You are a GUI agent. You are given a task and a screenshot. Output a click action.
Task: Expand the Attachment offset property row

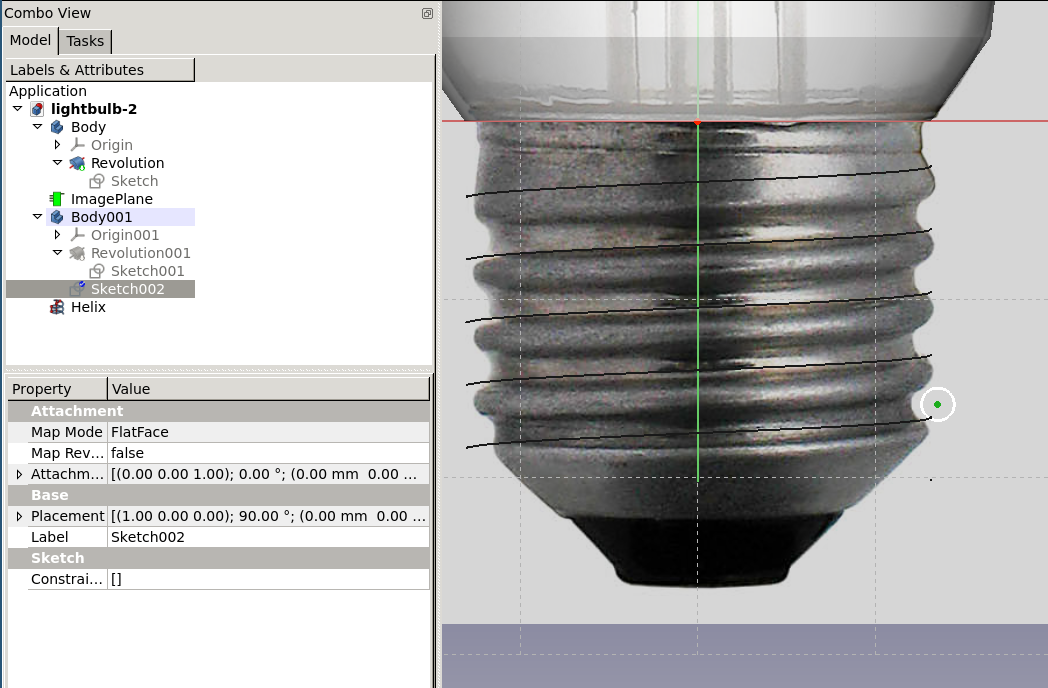(19, 474)
